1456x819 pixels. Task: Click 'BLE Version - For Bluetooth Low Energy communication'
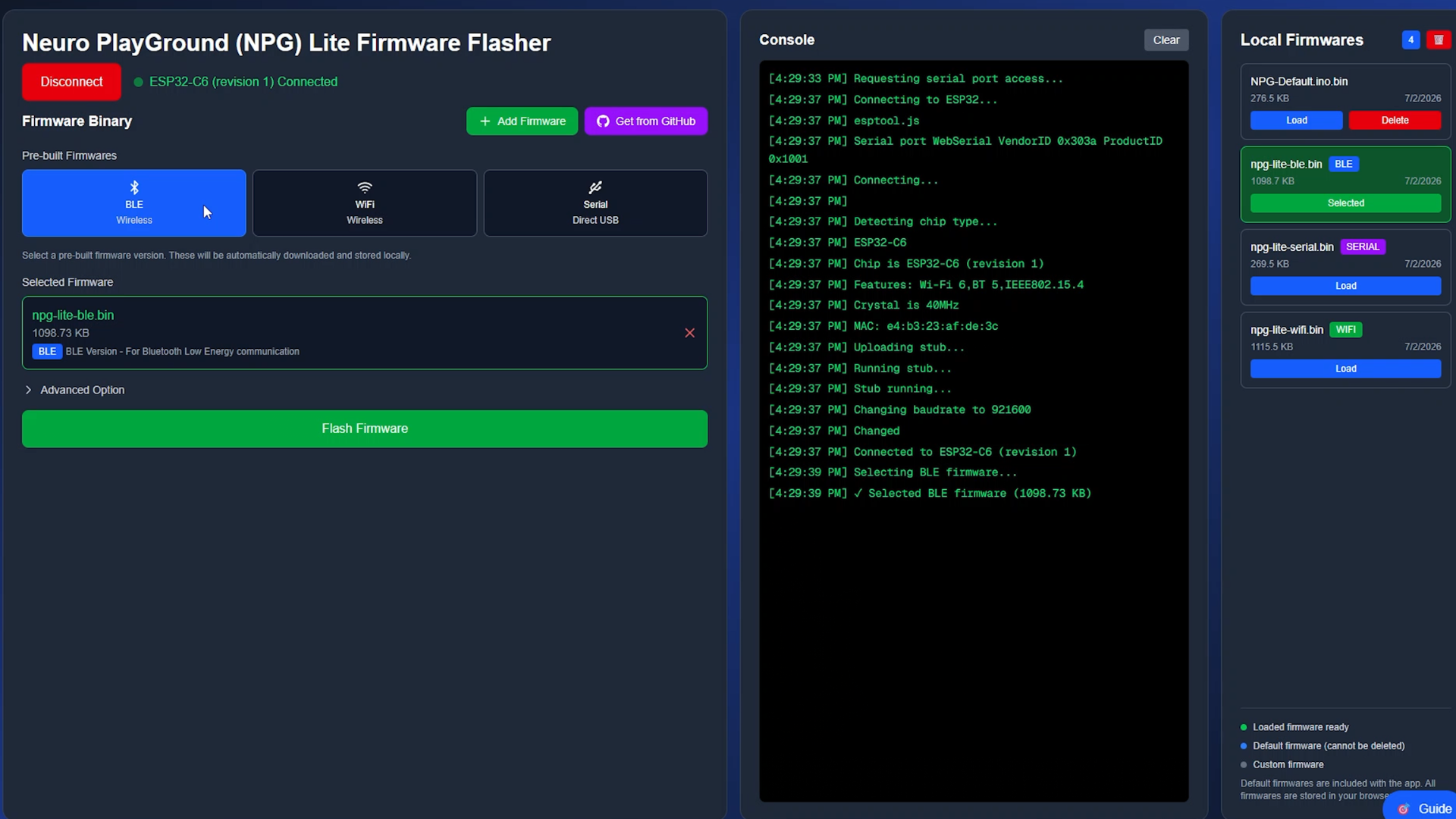182,352
